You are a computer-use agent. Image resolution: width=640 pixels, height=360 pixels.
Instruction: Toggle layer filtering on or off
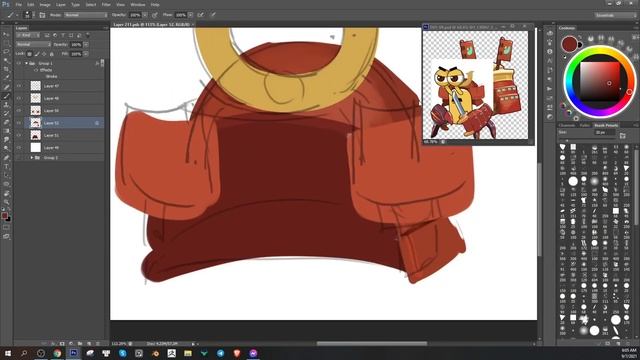88,36
